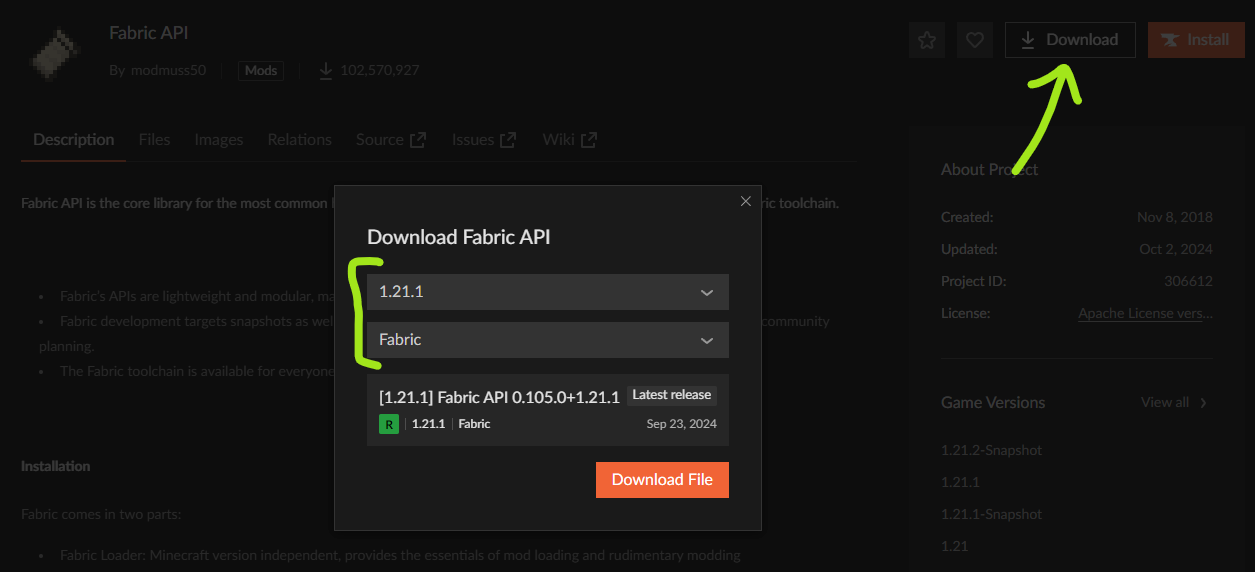
Task: Click the star favorite icon
Action: tap(927, 40)
